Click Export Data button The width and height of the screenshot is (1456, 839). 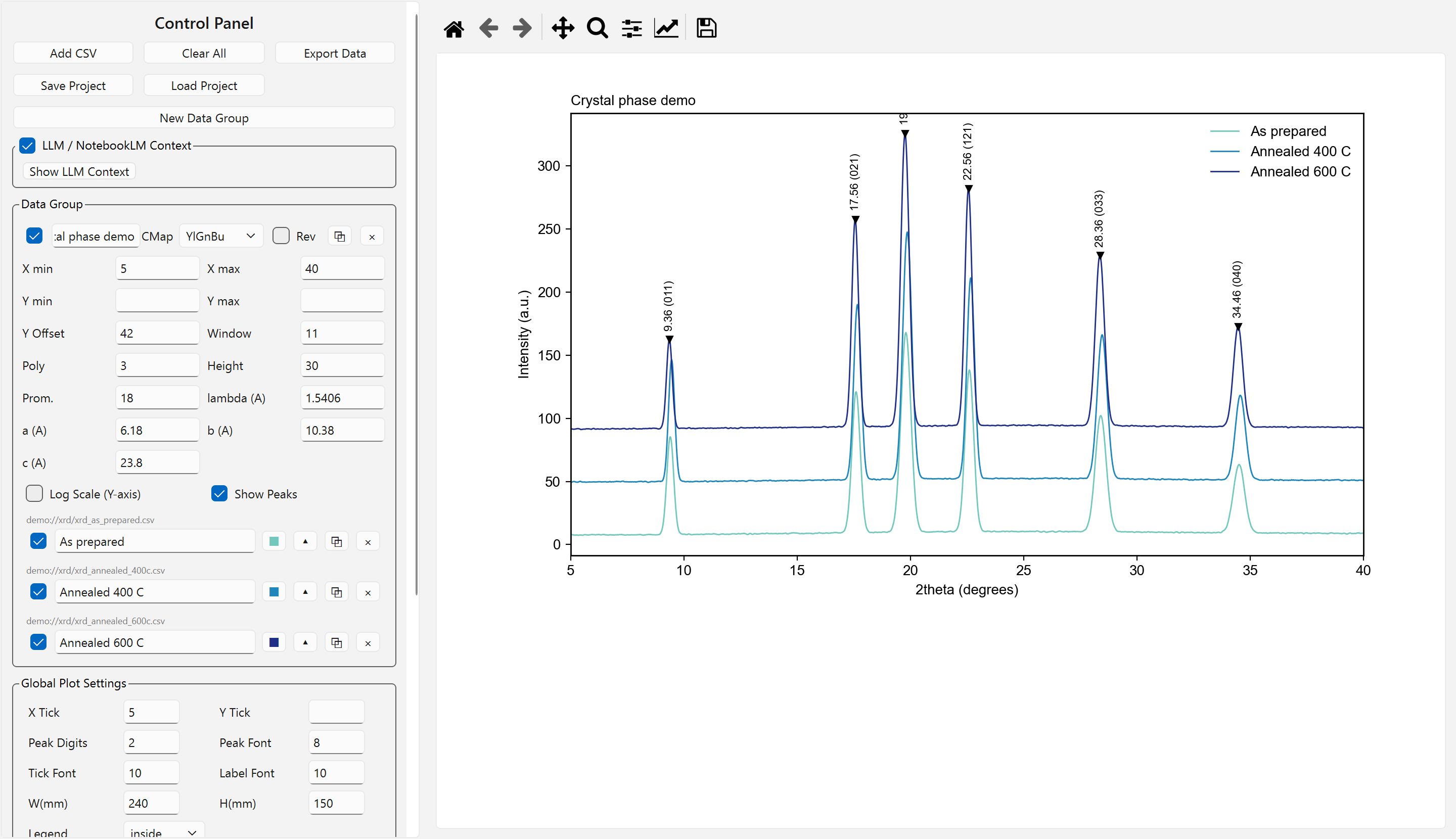(x=335, y=53)
